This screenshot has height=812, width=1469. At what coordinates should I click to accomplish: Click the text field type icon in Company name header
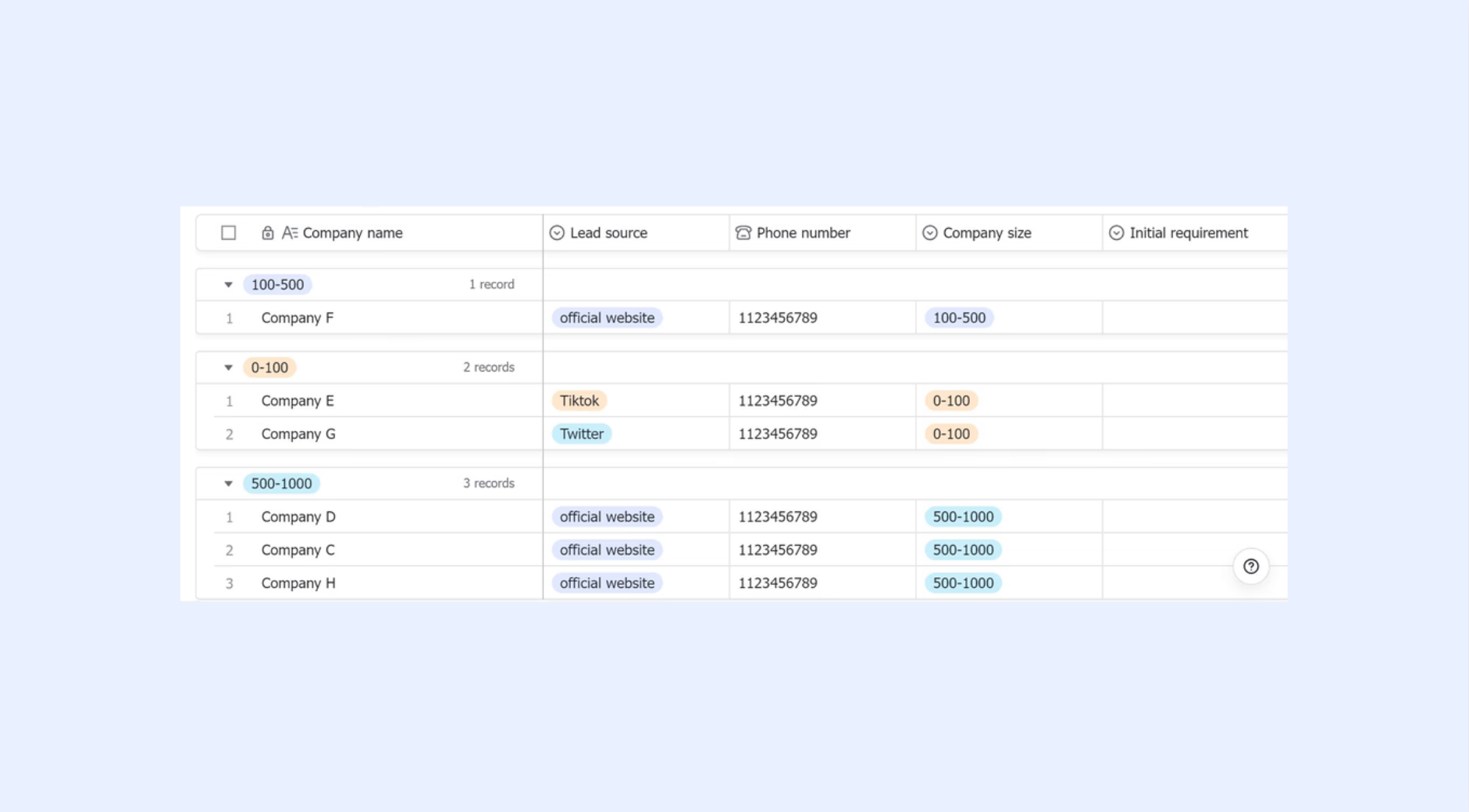tap(290, 233)
